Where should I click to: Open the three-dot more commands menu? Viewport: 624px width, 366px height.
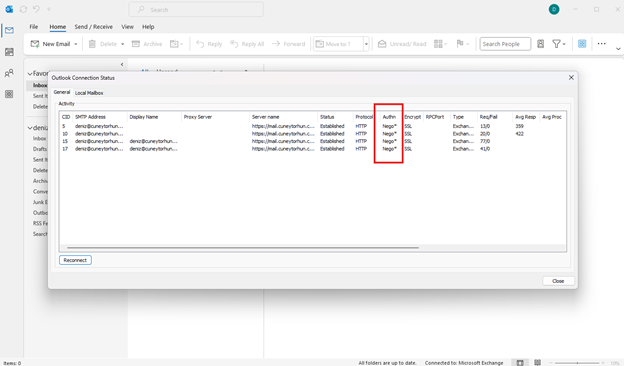pos(601,44)
